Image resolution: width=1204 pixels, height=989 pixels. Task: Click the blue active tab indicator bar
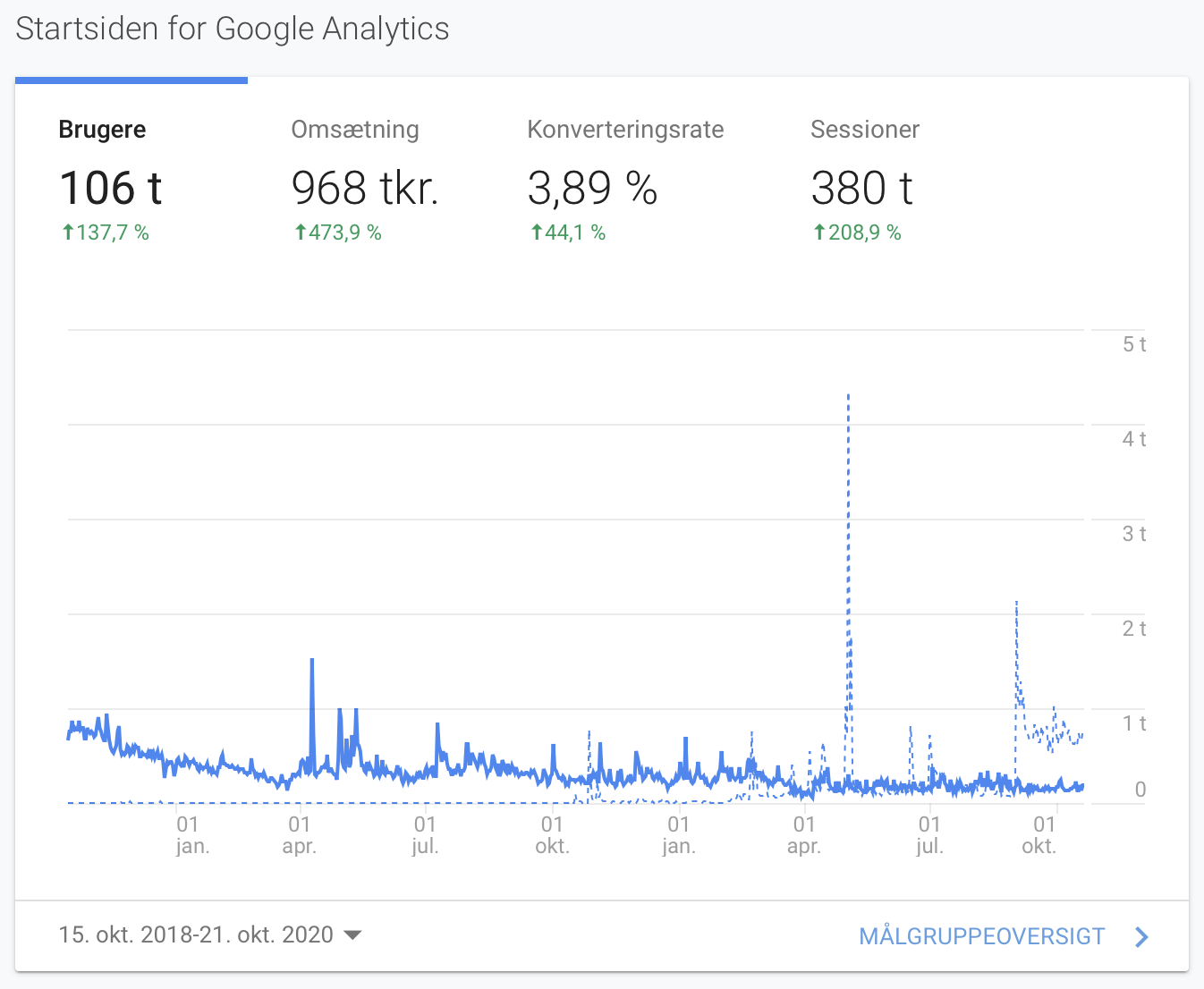click(x=131, y=80)
